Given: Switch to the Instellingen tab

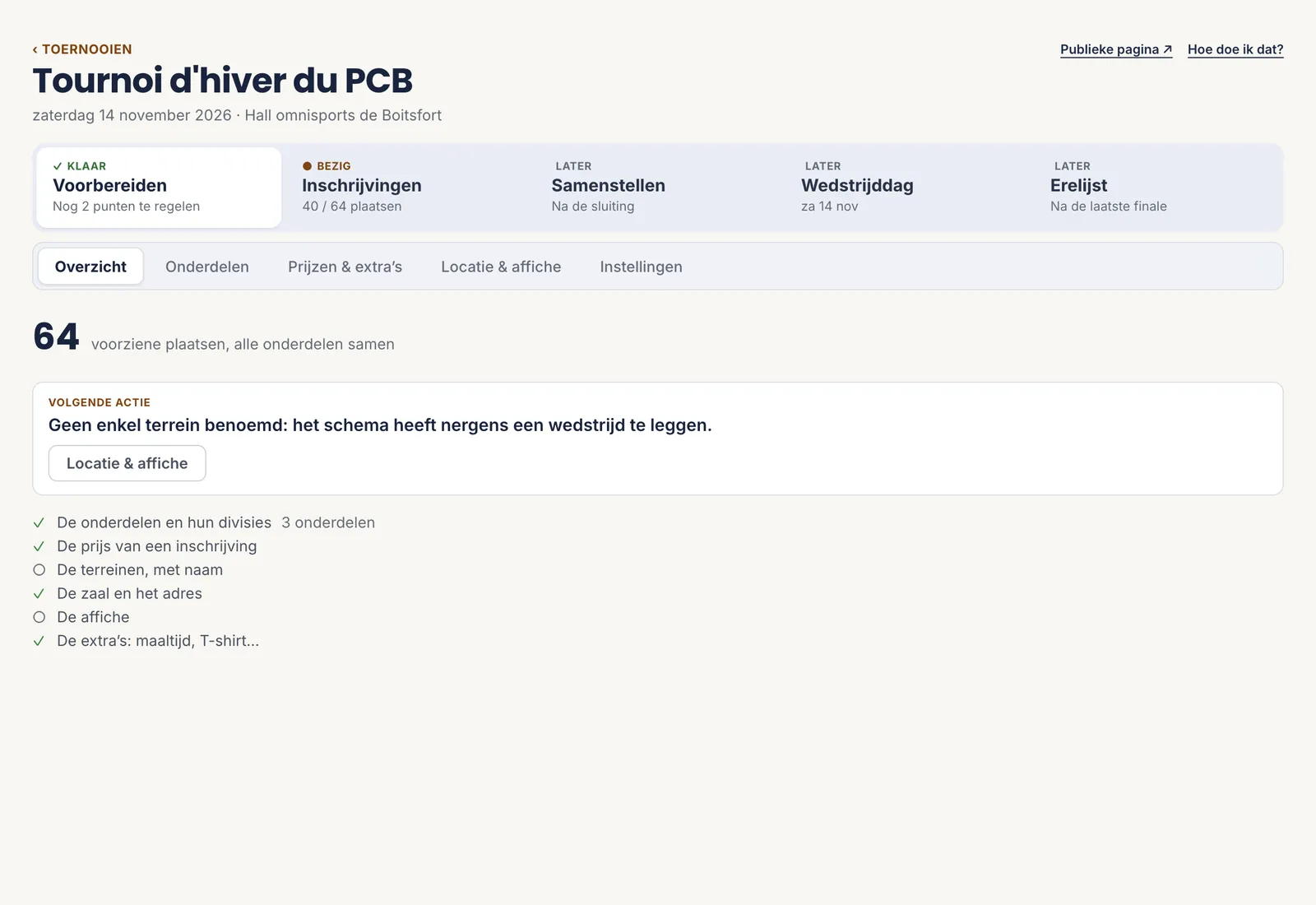Looking at the screenshot, I should (x=641, y=267).
